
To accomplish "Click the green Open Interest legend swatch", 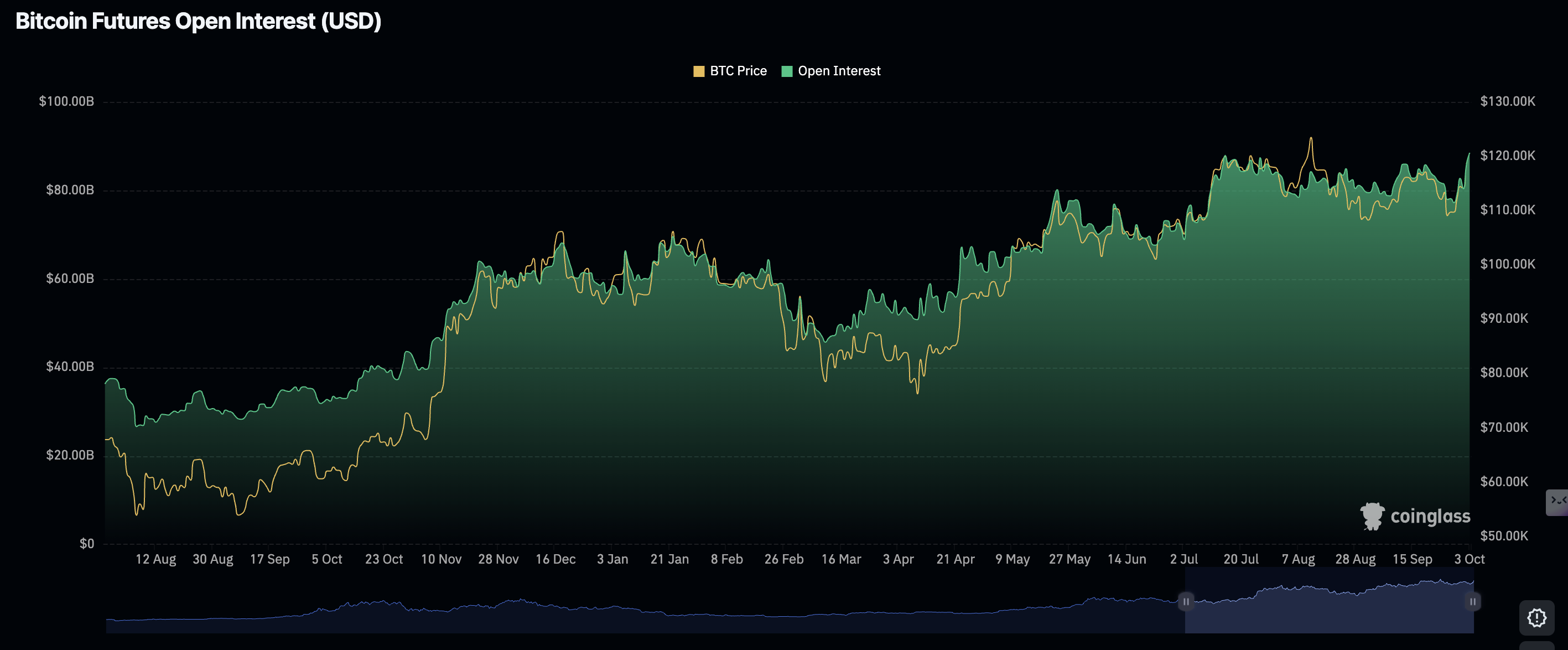I will pyautogui.click(x=786, y=71).
